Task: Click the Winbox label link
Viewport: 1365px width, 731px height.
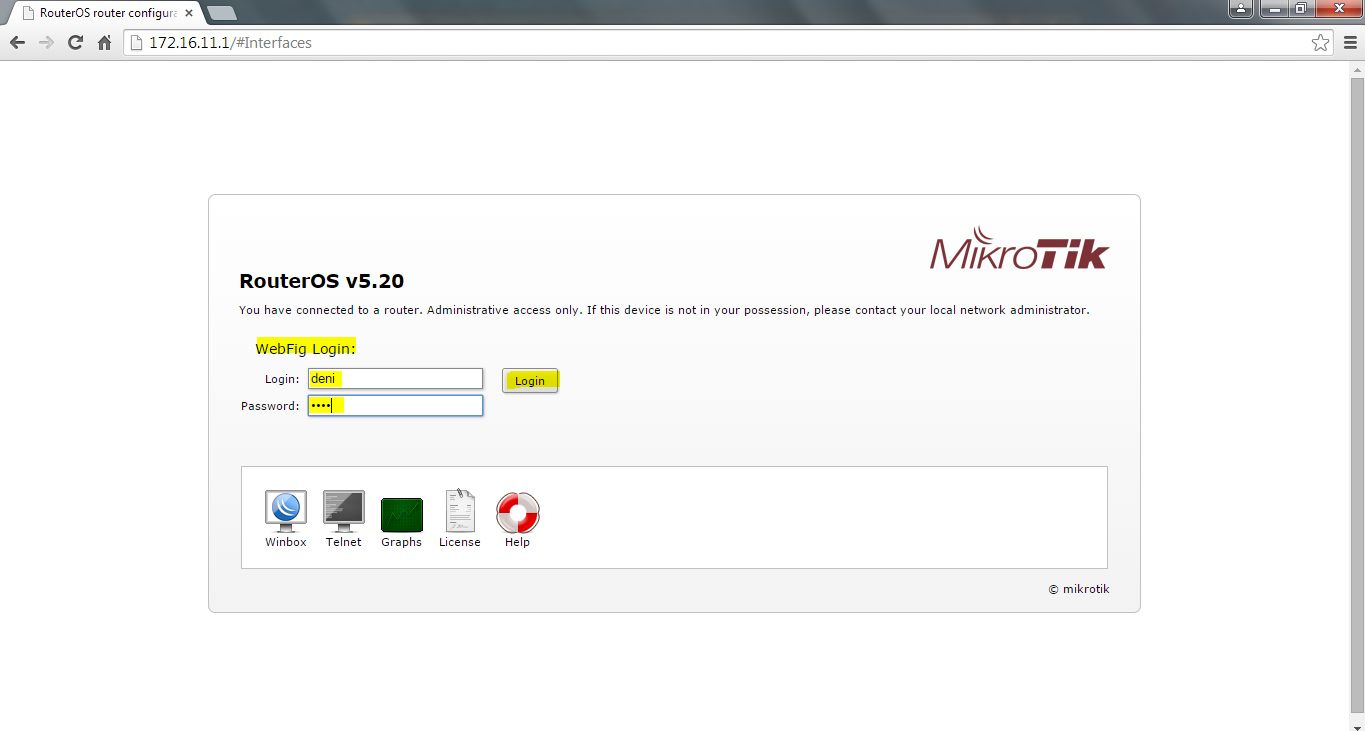Action: (286, 542)
